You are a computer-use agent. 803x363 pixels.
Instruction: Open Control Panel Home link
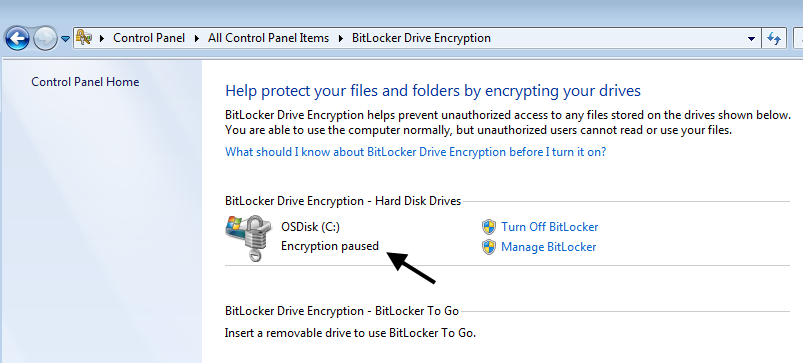pos(85,82)
